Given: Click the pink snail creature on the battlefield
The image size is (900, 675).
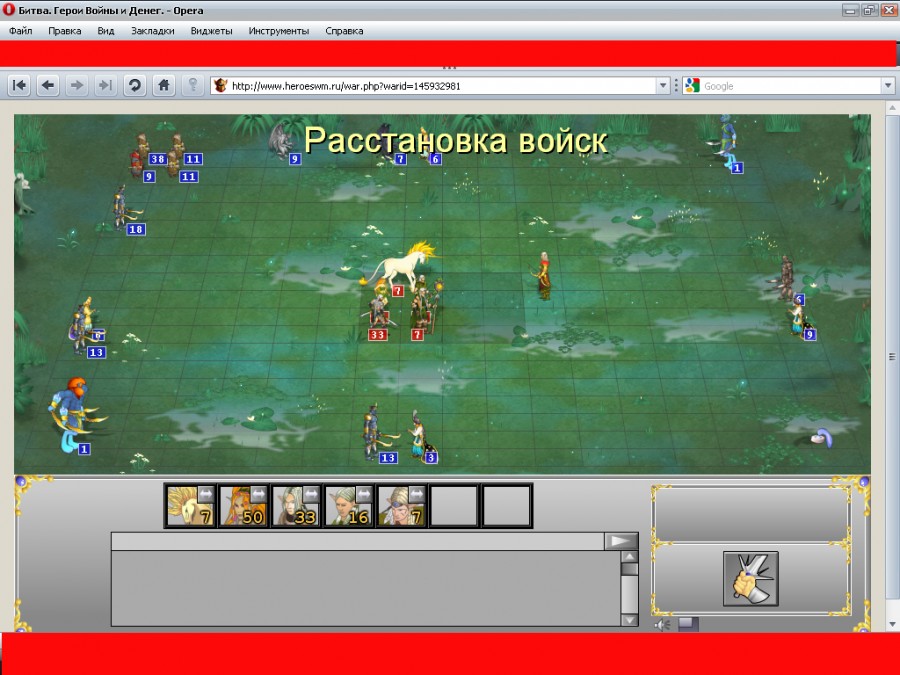Looking at the screenshot, I should (x=821, y=438).
